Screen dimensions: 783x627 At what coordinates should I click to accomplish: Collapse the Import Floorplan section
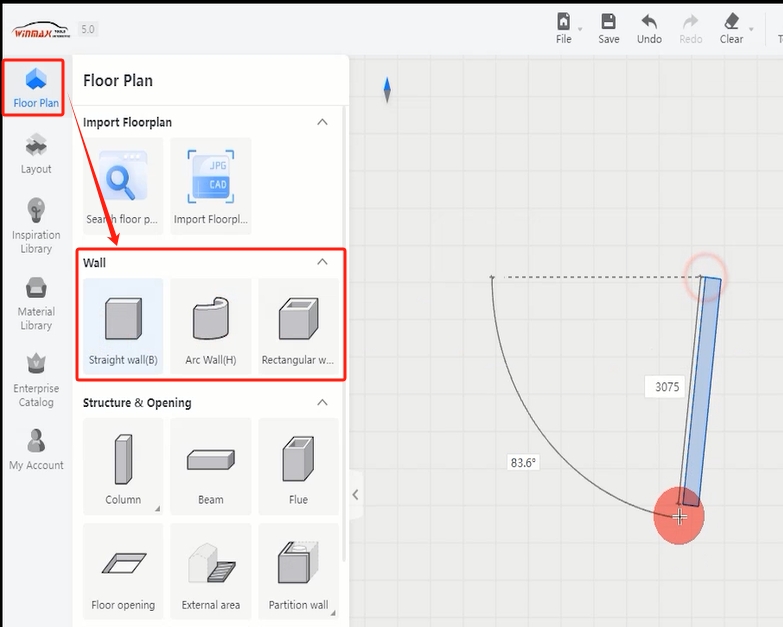[x=322, y=122]
